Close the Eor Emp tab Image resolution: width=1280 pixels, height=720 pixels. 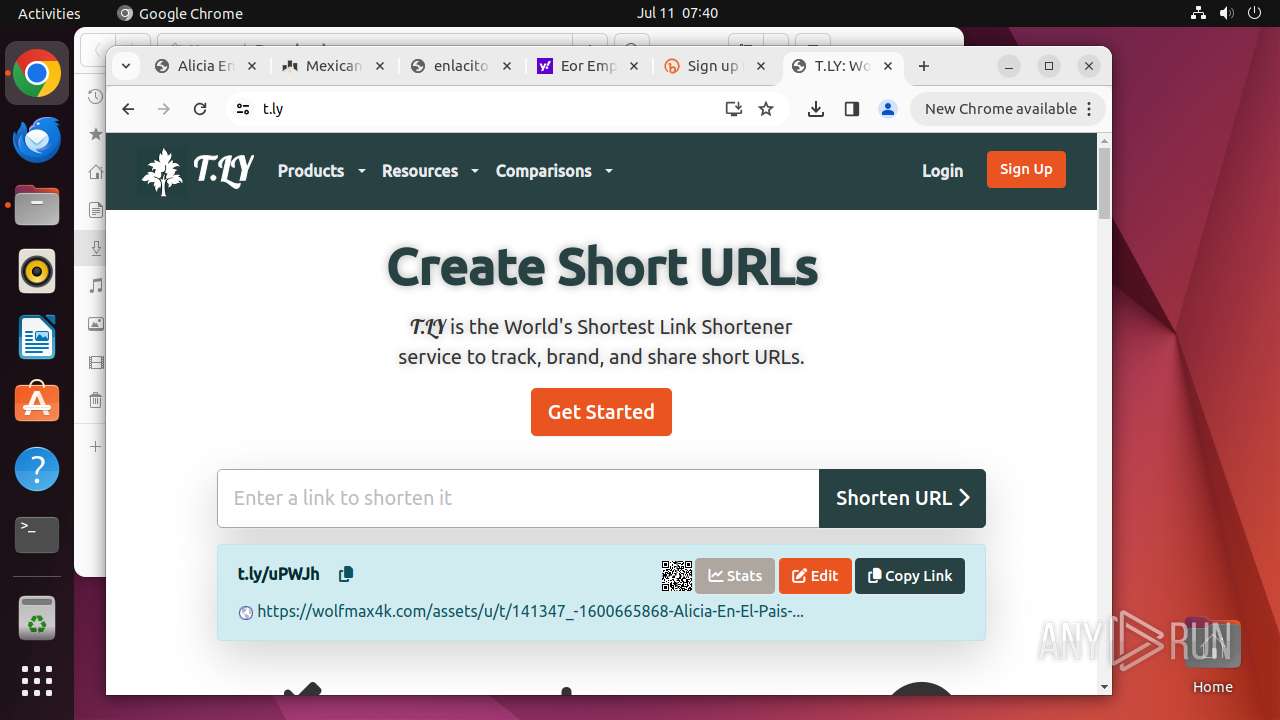[634, 66]
